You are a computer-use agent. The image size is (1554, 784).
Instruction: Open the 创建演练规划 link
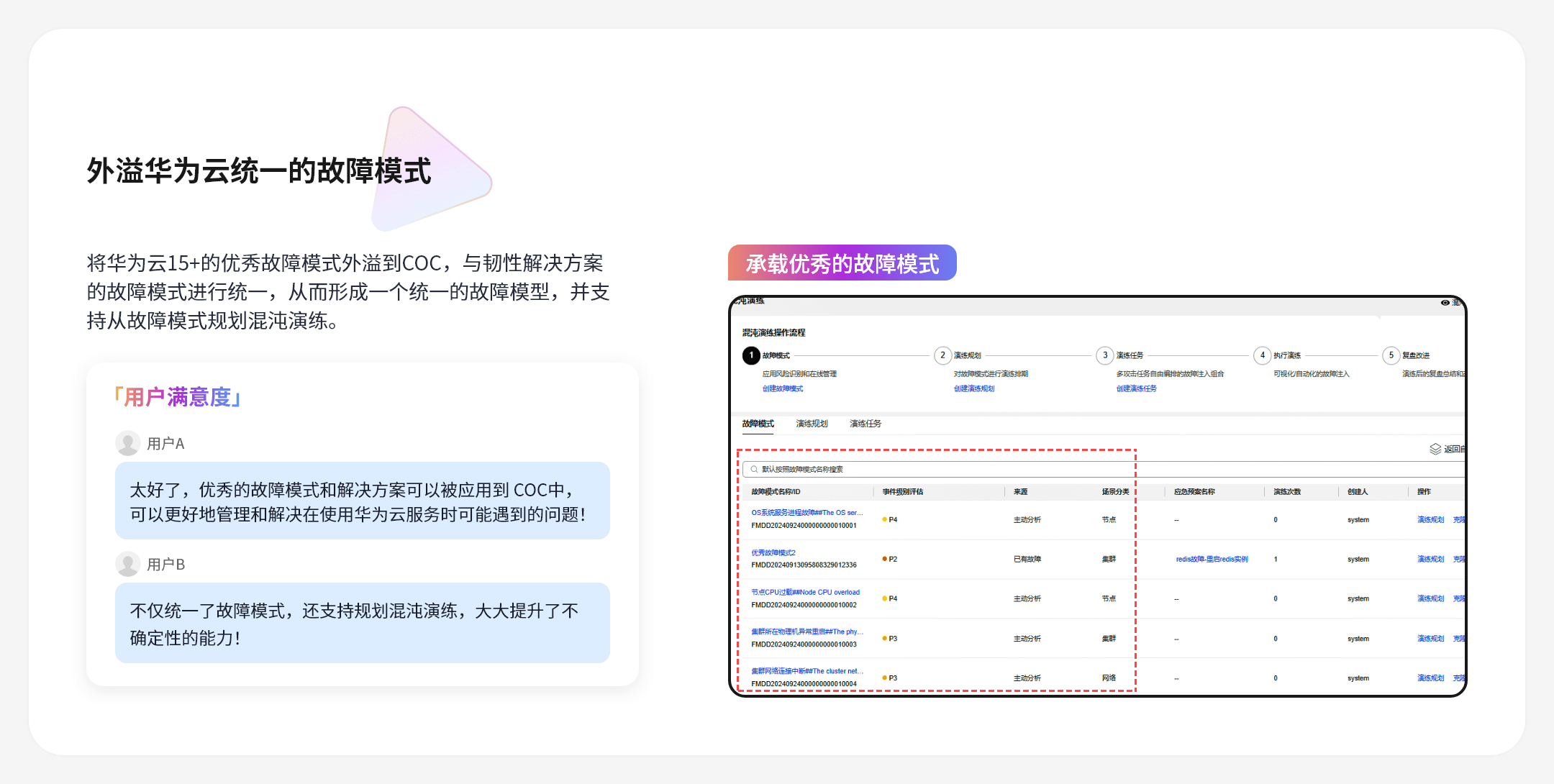(x=974, y=388)
